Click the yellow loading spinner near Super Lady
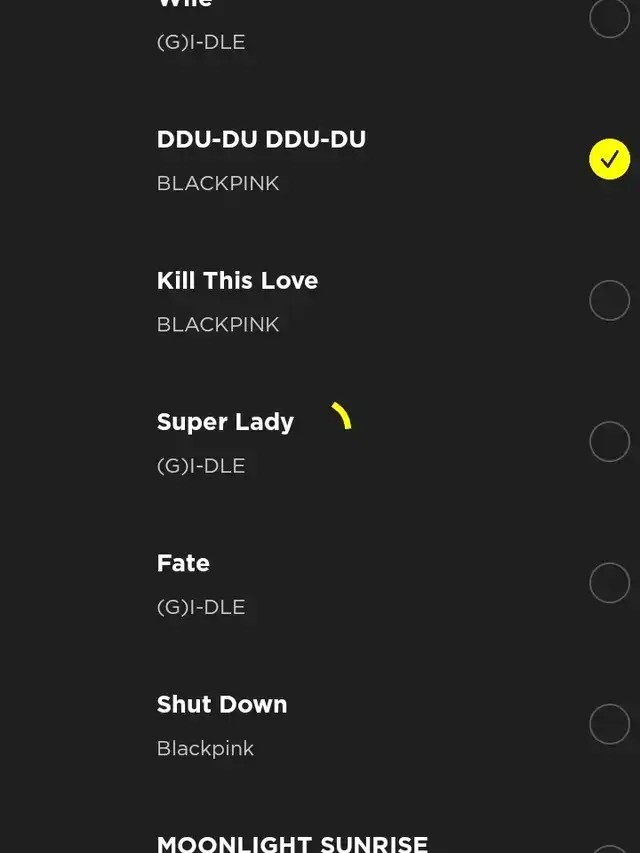Image resolution: width=640 pixels, height=853 pixels. [342, 416]
